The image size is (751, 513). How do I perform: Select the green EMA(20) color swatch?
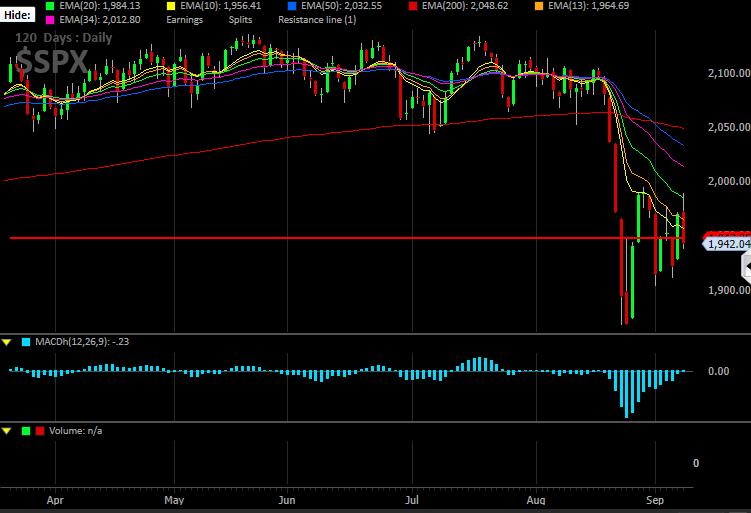50,6
